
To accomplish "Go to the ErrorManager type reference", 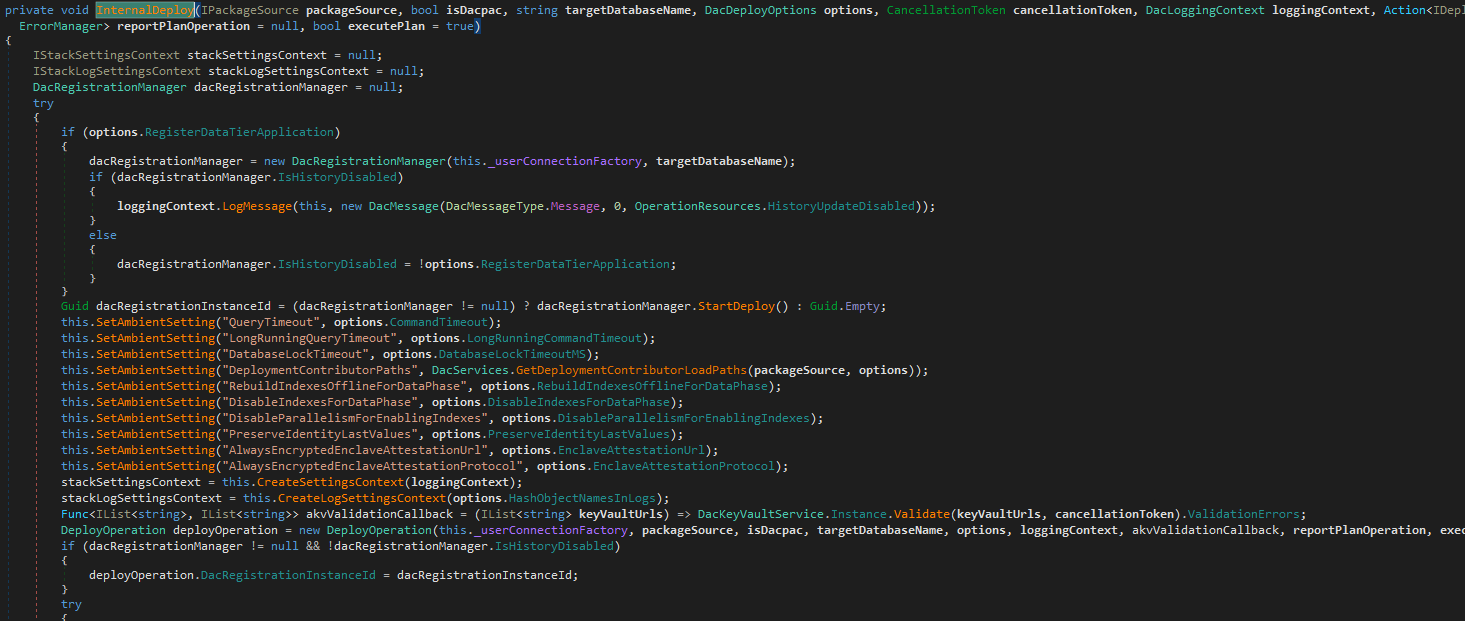I will click(61, 26).
